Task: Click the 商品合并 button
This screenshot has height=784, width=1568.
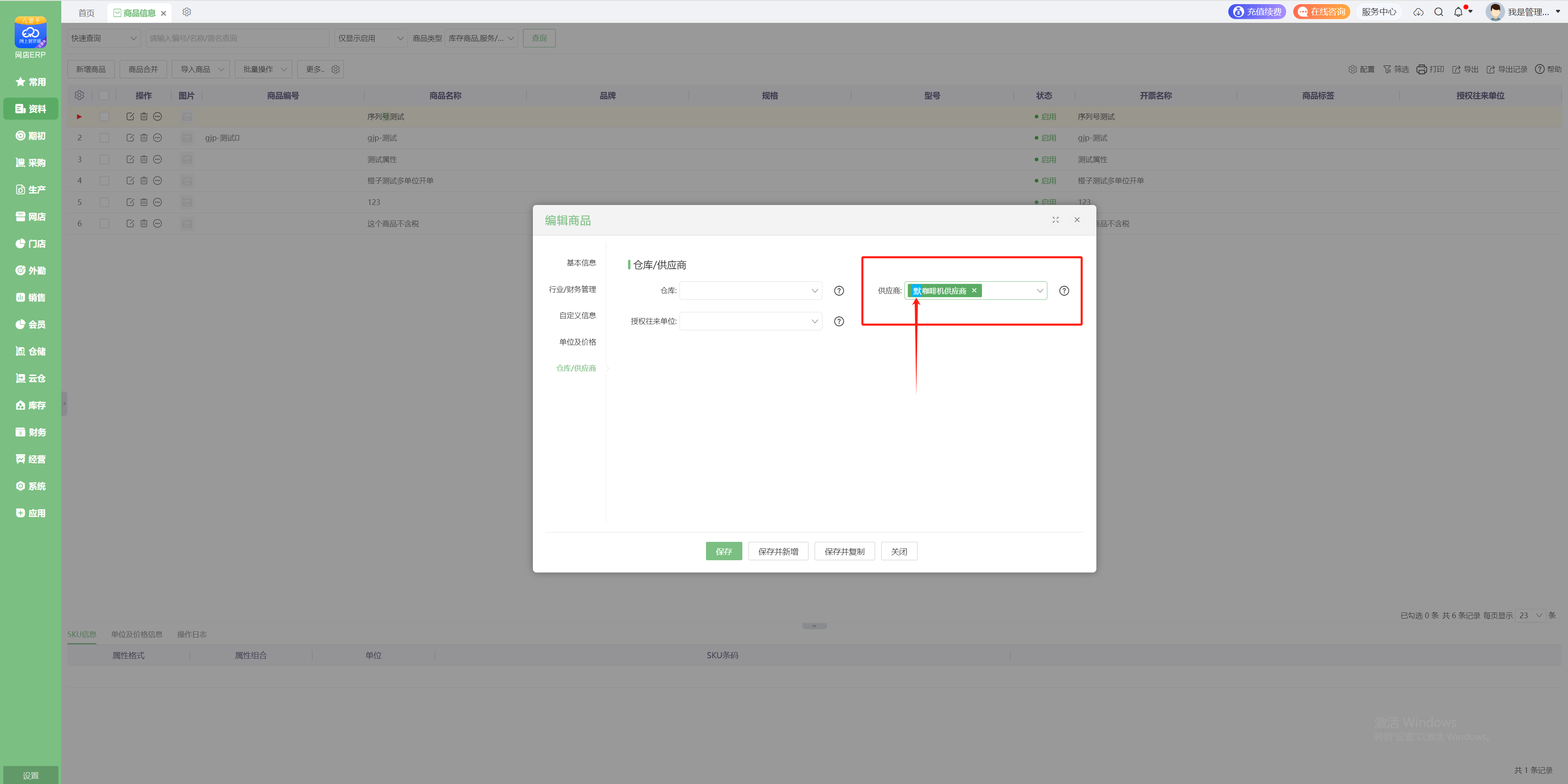Action: (143, 69)
